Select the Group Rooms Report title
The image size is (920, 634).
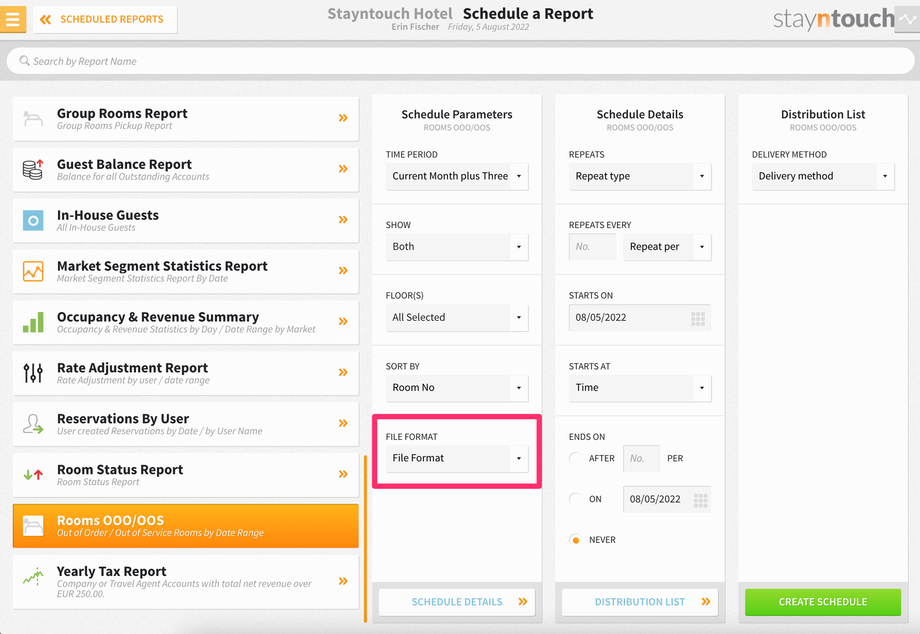[122, 113]
